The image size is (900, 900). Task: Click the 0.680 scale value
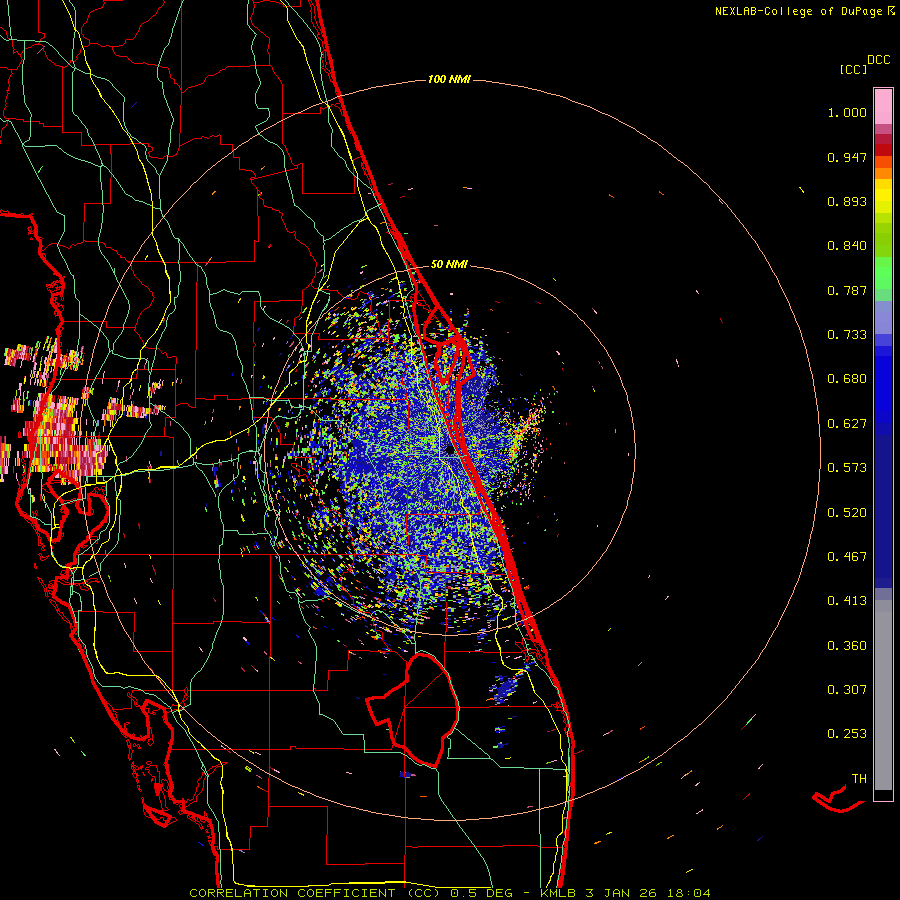(x=847, y=379)
